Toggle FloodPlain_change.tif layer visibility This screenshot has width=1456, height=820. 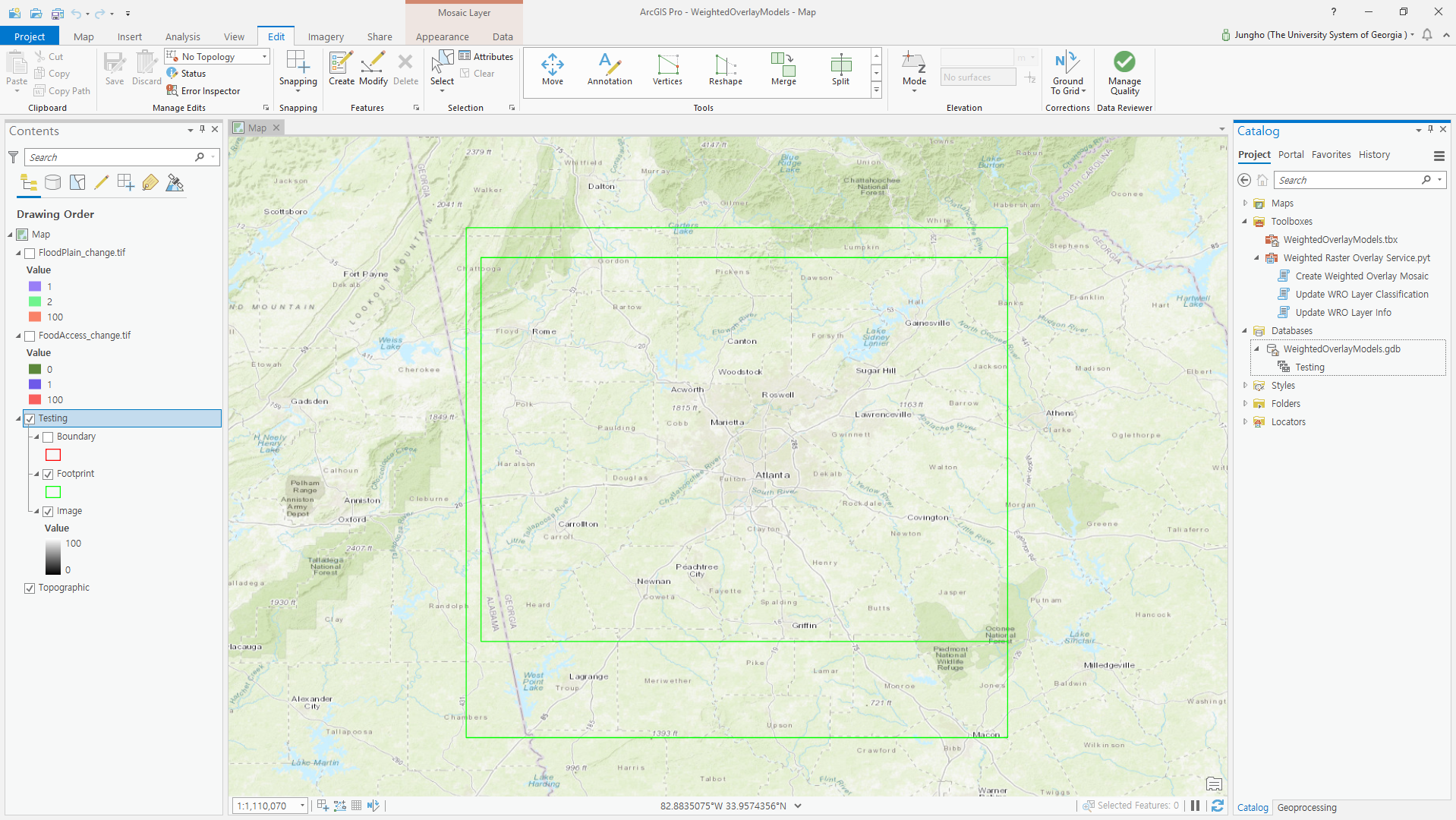[x=30, y=253]
